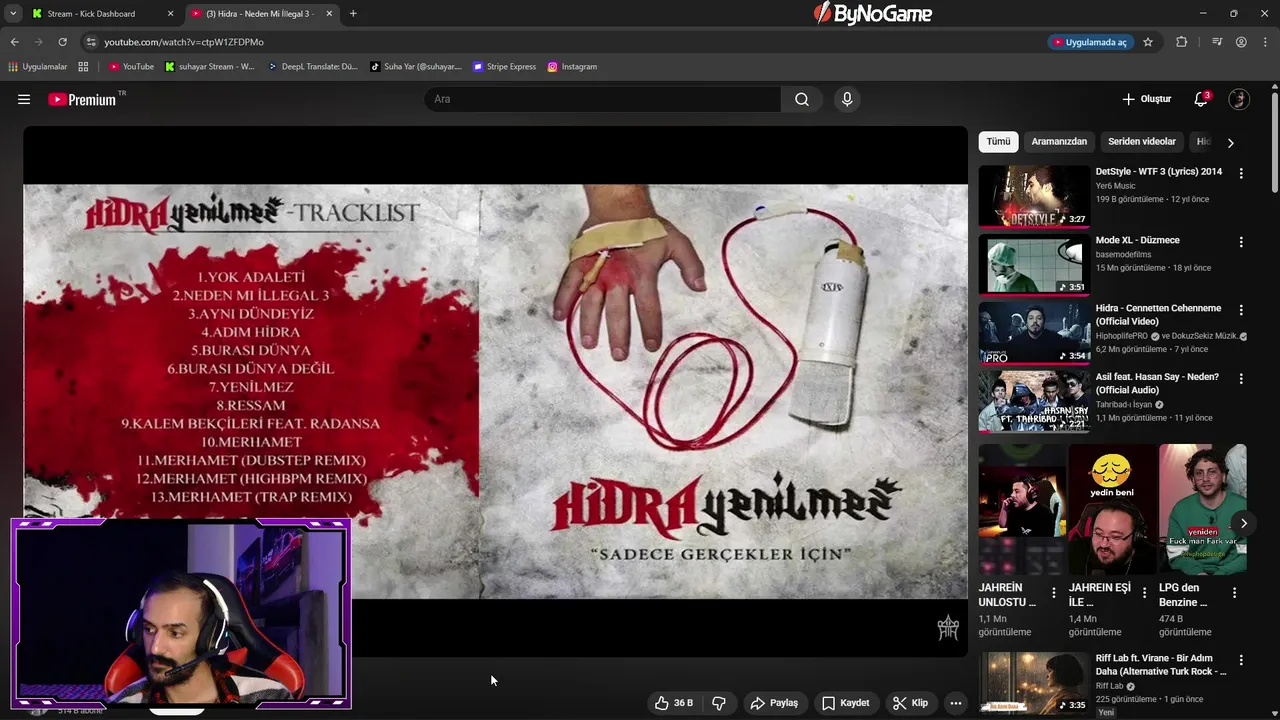Click channel watermark icon on video

tap(948, 628)
